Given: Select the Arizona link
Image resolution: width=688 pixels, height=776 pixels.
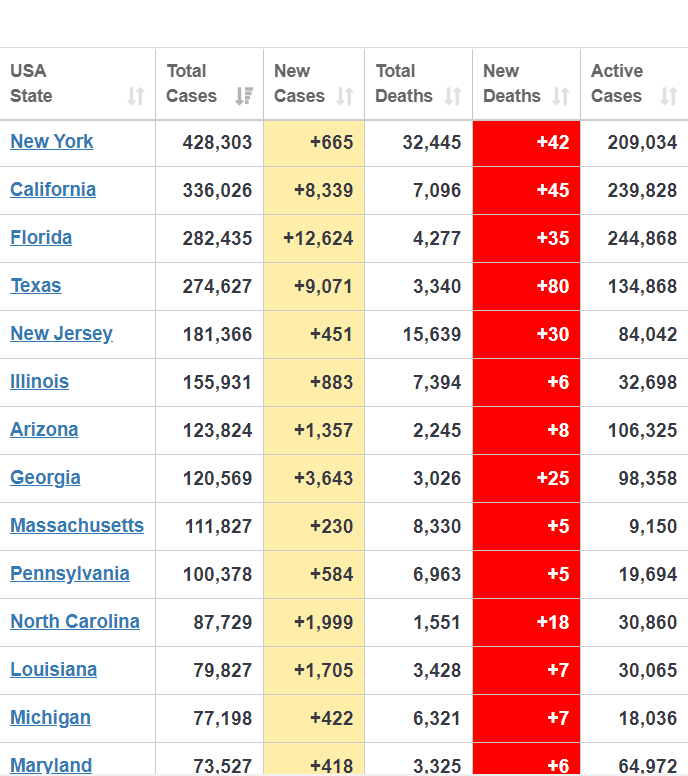Looking at the screenshot, I should 44,430.
